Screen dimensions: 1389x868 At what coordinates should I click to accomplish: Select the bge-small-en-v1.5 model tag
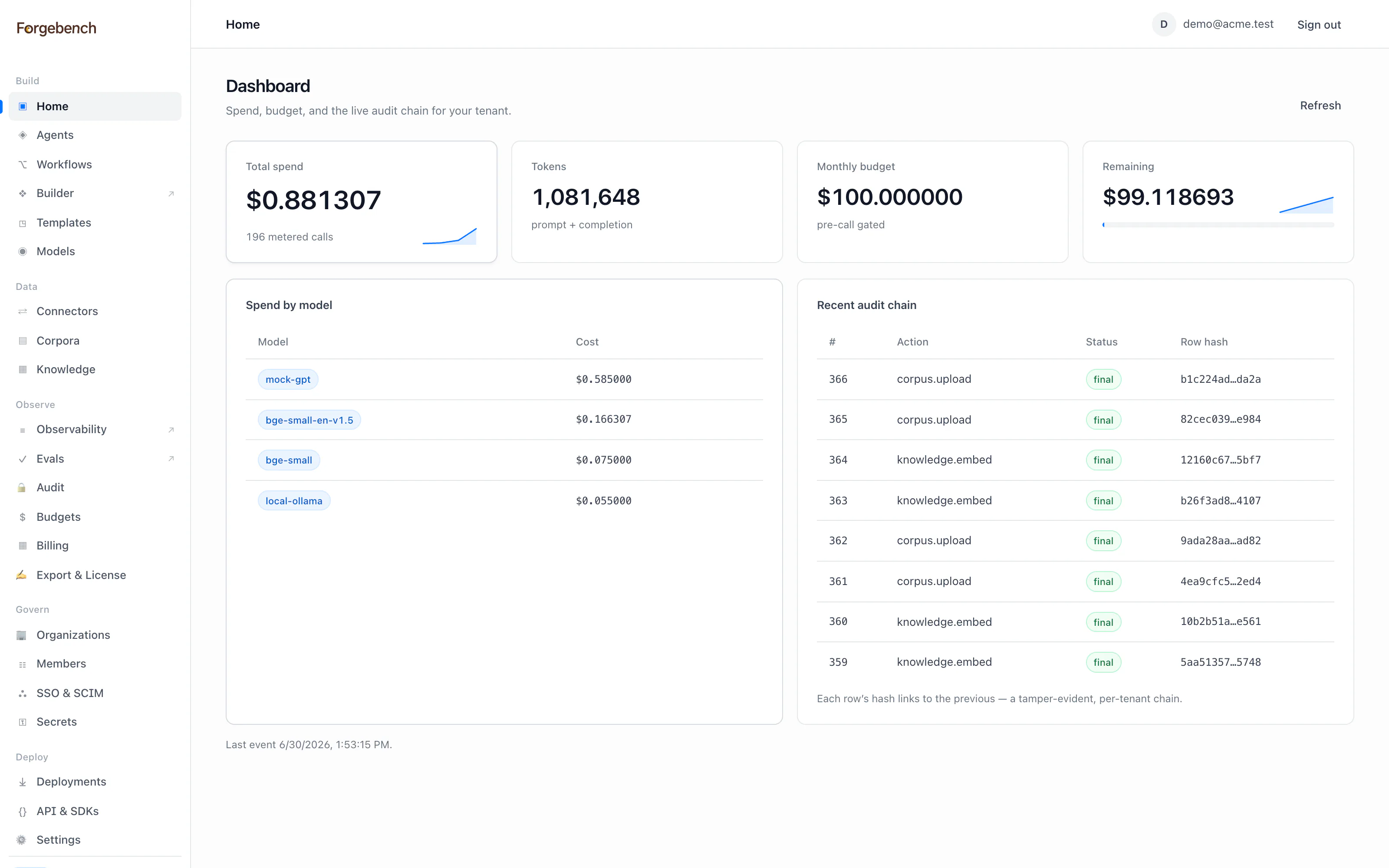pyautogui.click(x=309, y=420)
